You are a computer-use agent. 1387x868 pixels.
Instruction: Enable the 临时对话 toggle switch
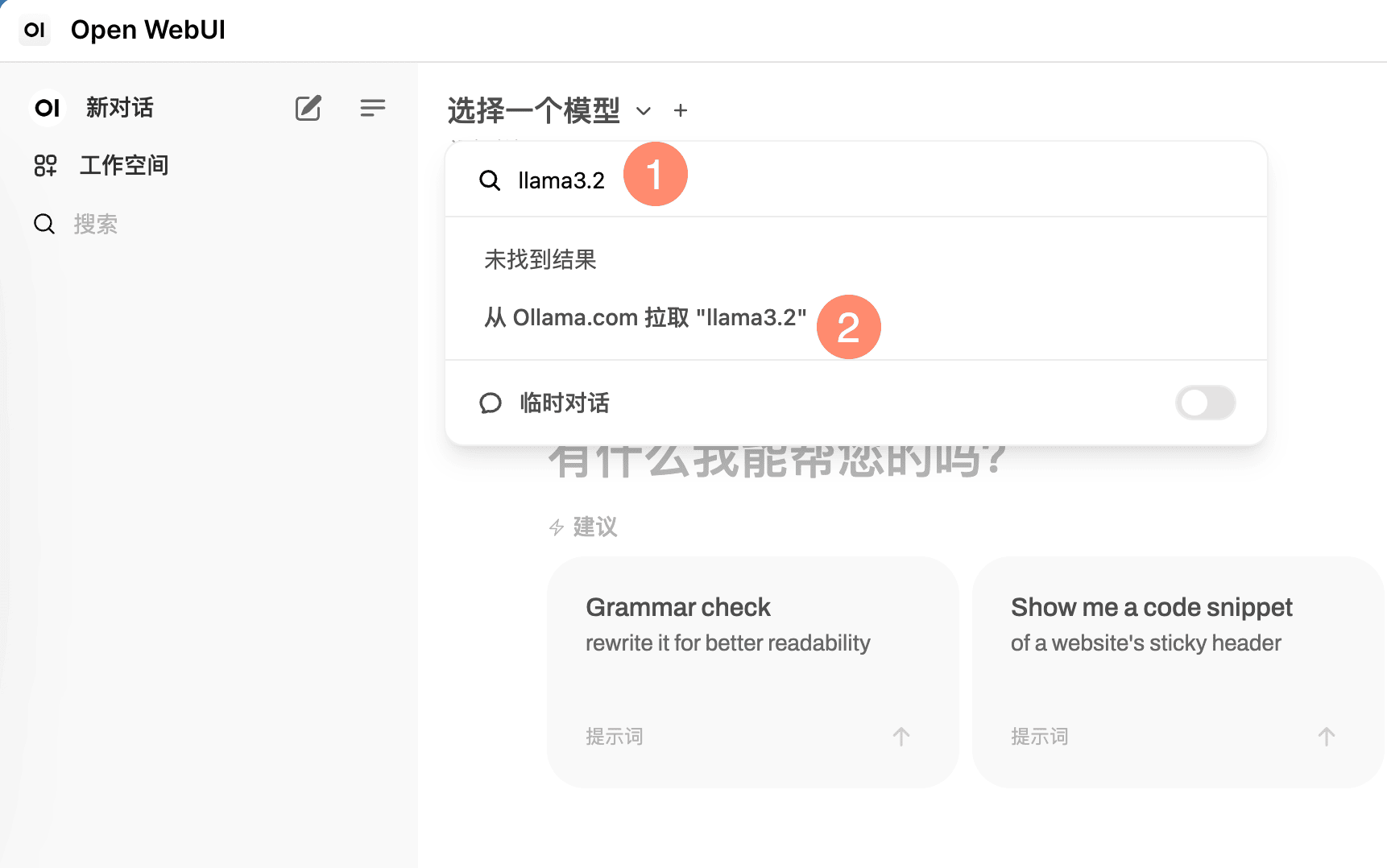(1205, 403)
